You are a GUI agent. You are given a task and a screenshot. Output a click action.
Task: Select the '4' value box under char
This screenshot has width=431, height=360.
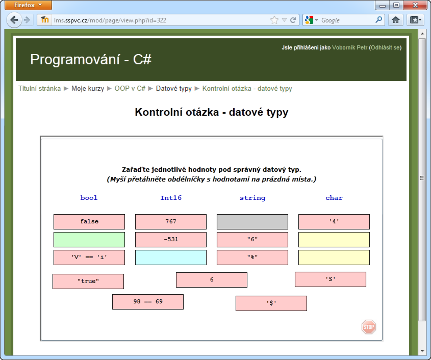pyautogui.click(x=334, y=222)
